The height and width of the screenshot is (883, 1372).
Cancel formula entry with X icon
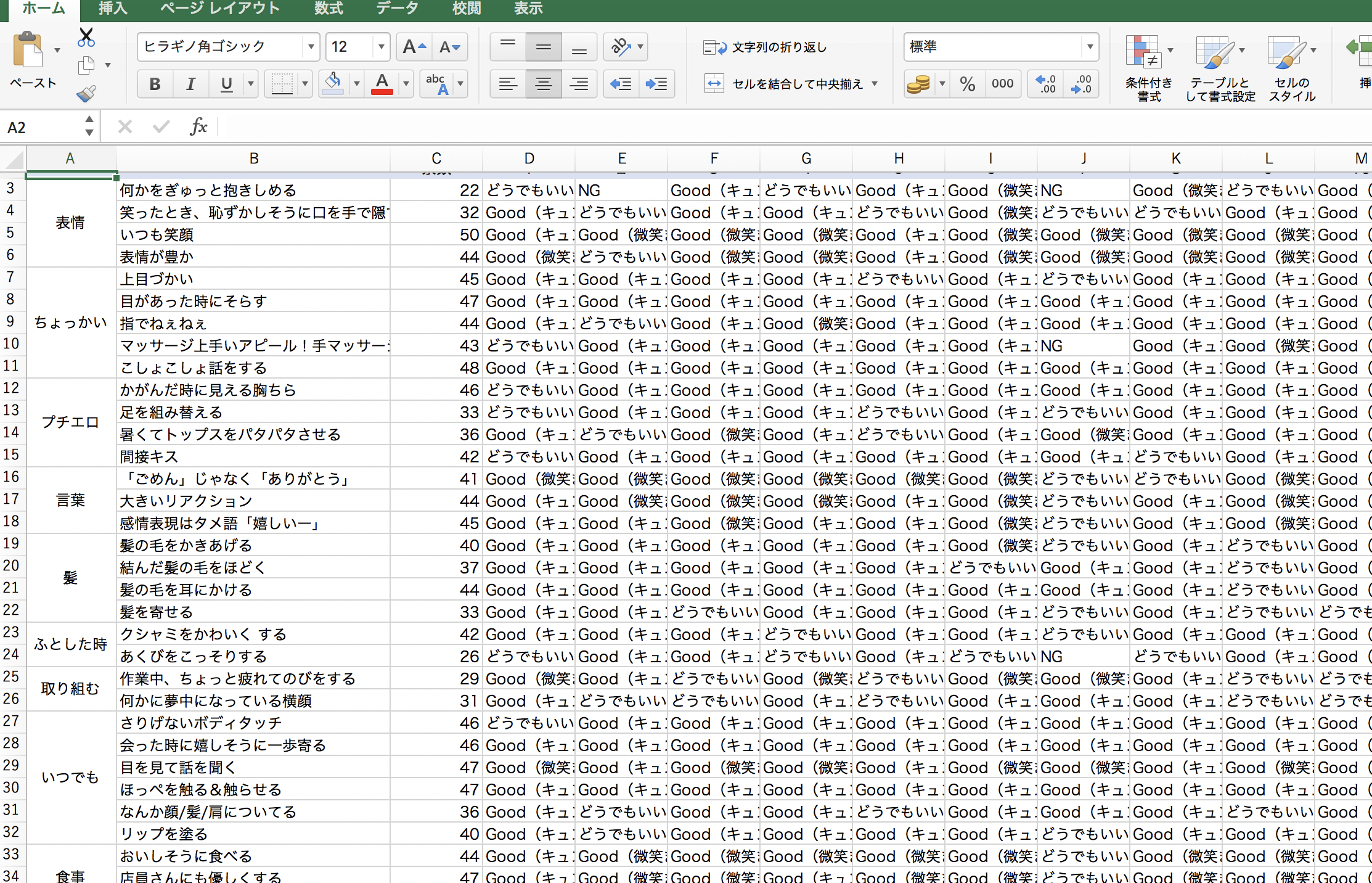(125, 127)
